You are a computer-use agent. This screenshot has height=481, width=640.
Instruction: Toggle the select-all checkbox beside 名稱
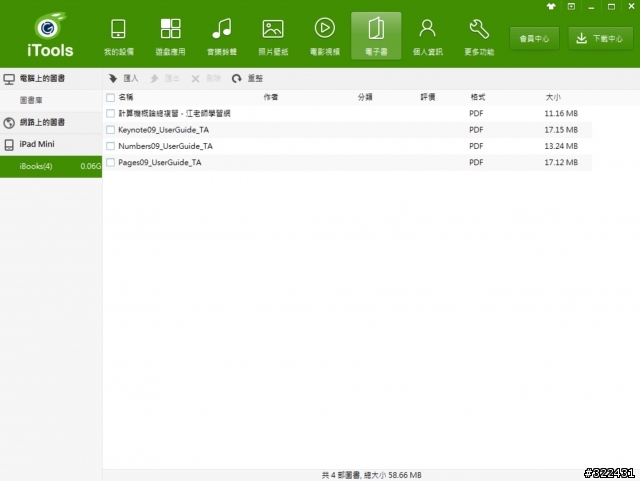(110, 97)
